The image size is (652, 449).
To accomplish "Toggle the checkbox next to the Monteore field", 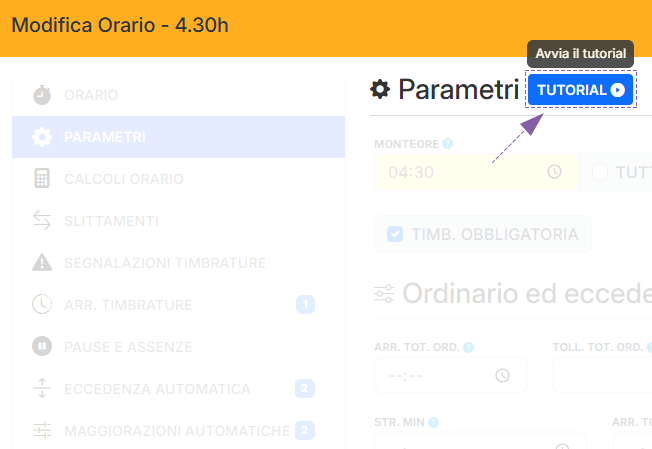I will pyautogui.click(x=600, y=172).
